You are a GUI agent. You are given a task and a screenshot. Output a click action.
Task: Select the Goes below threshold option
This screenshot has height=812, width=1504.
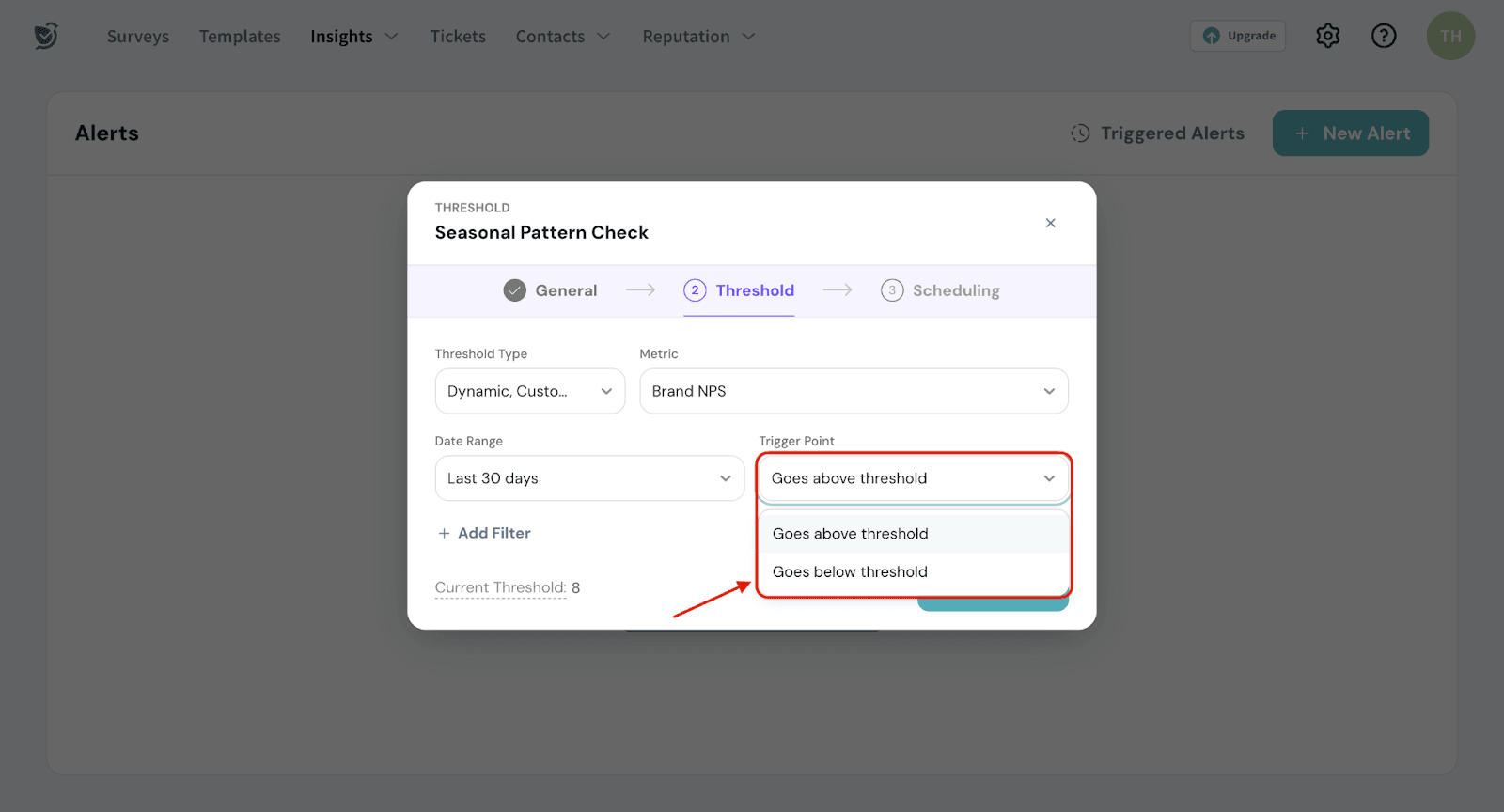coord(850,571)
